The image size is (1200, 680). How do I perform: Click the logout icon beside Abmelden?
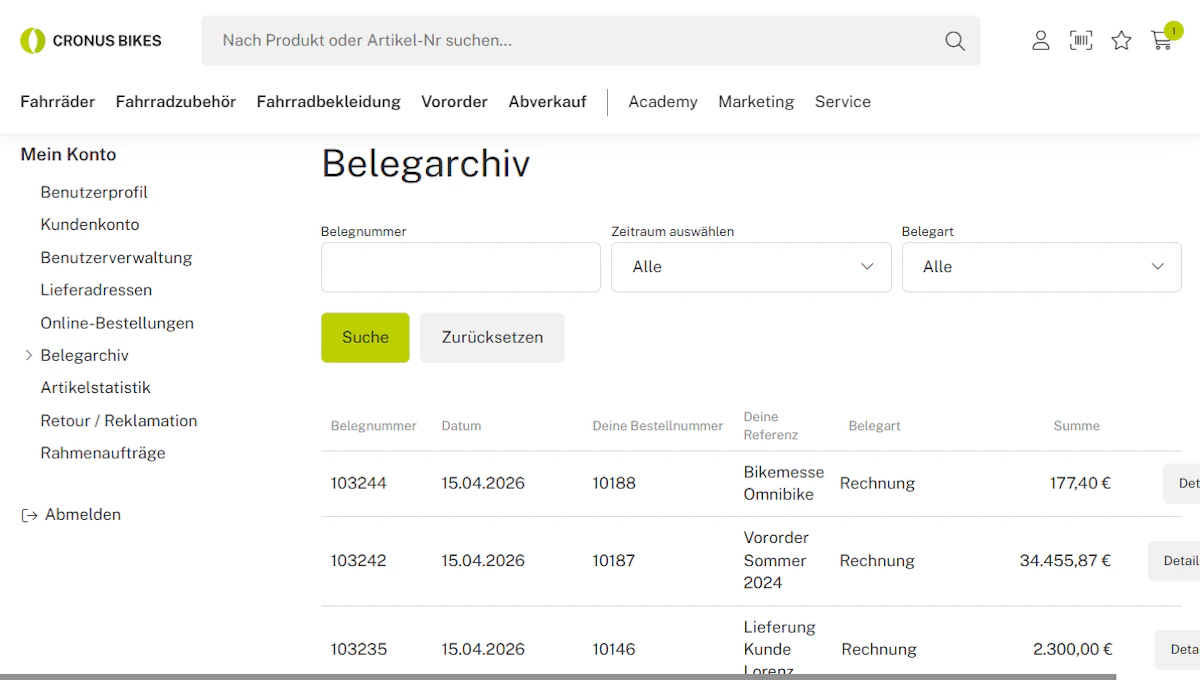tap(29, 515)
